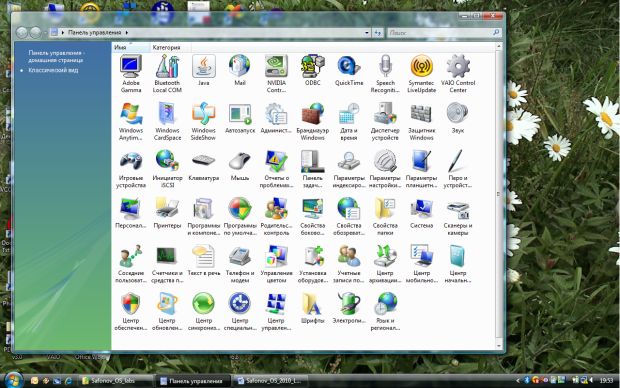
Task: Launch the Java control panel
Action: point(204,70)
